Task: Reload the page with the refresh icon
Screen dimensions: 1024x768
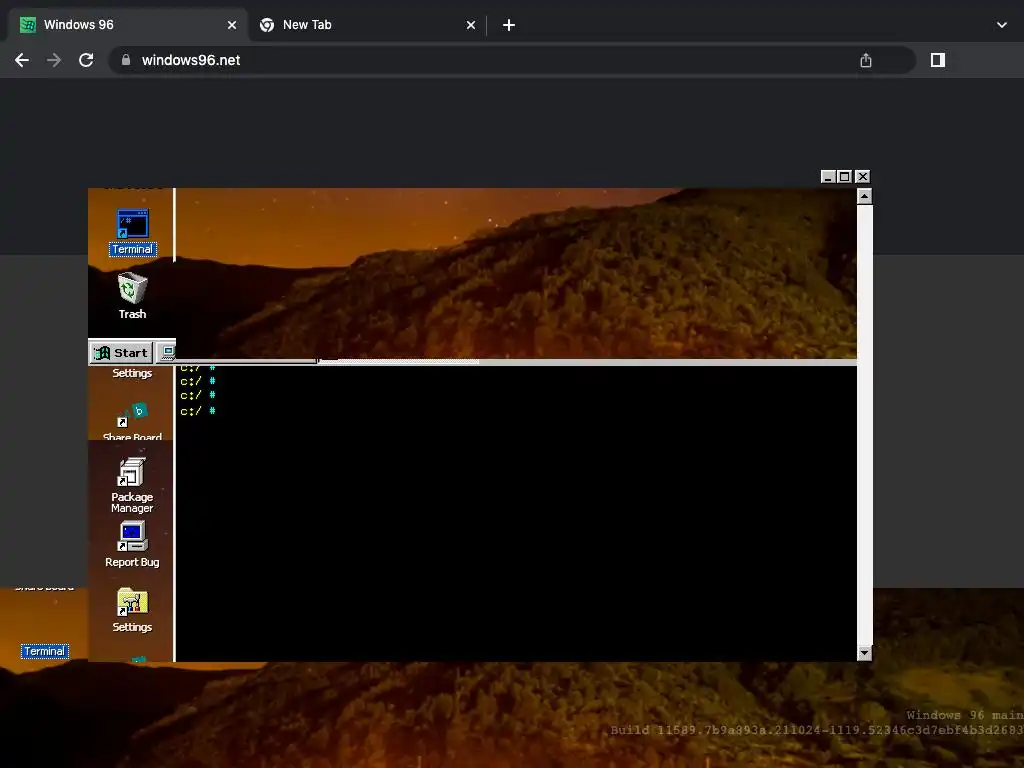Action: tap(86, 60)
